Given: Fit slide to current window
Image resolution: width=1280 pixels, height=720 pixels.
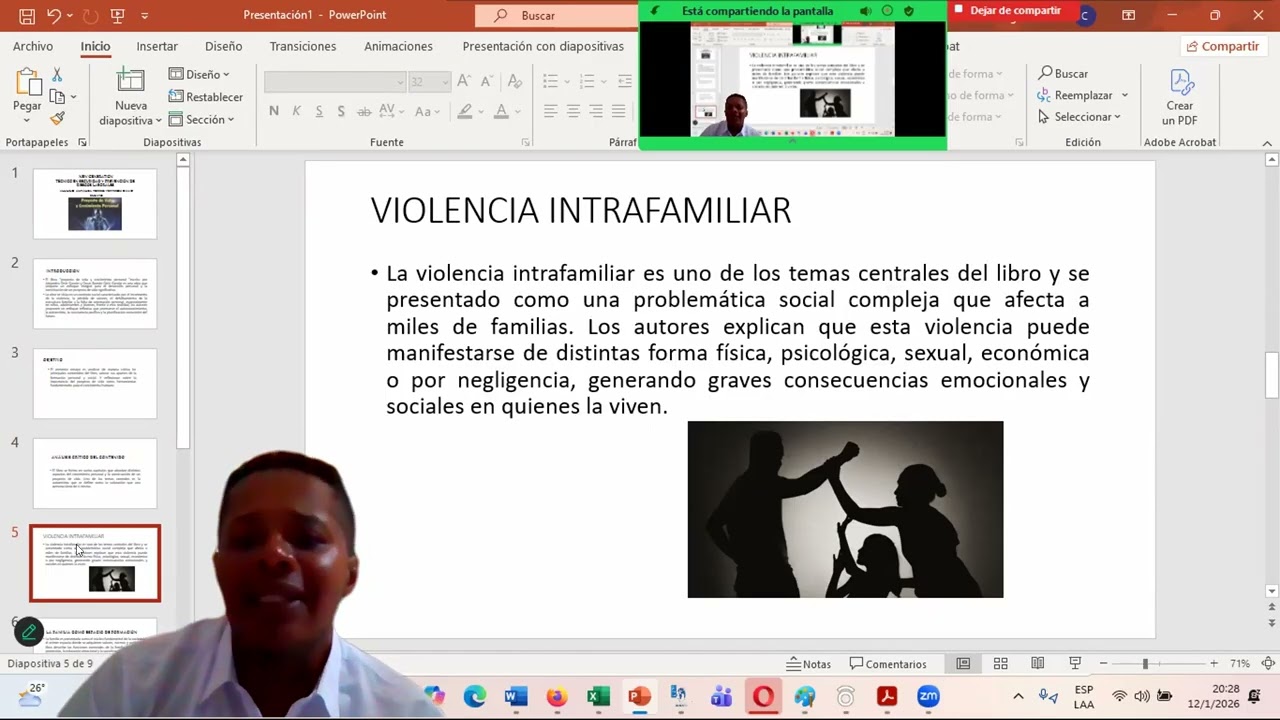Looking at the screenshot, I should click(x=1268, y=664).
